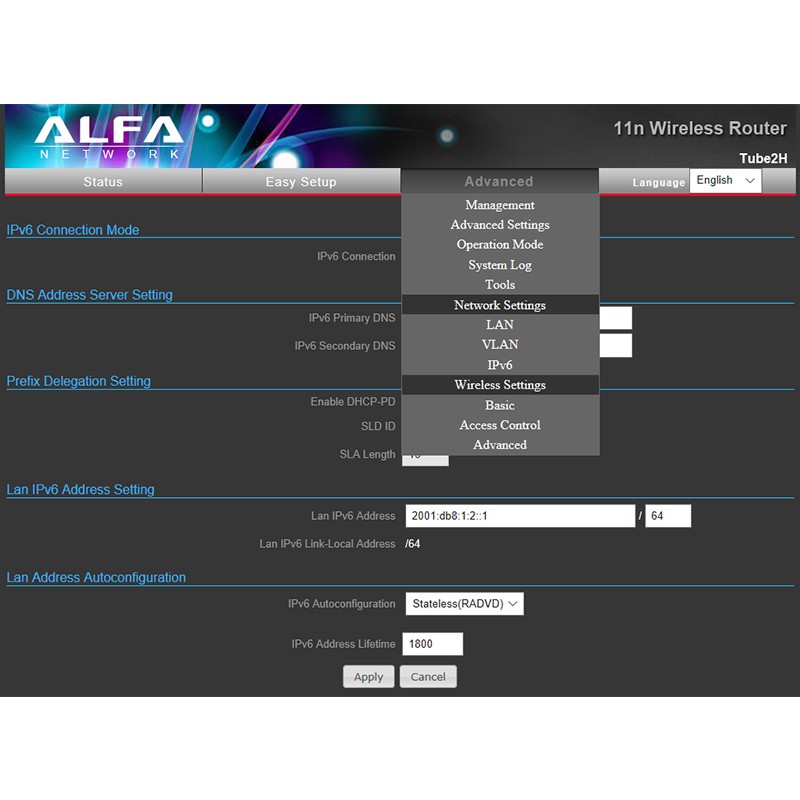Select Tools in the Advanced menu

click(500, 285)
